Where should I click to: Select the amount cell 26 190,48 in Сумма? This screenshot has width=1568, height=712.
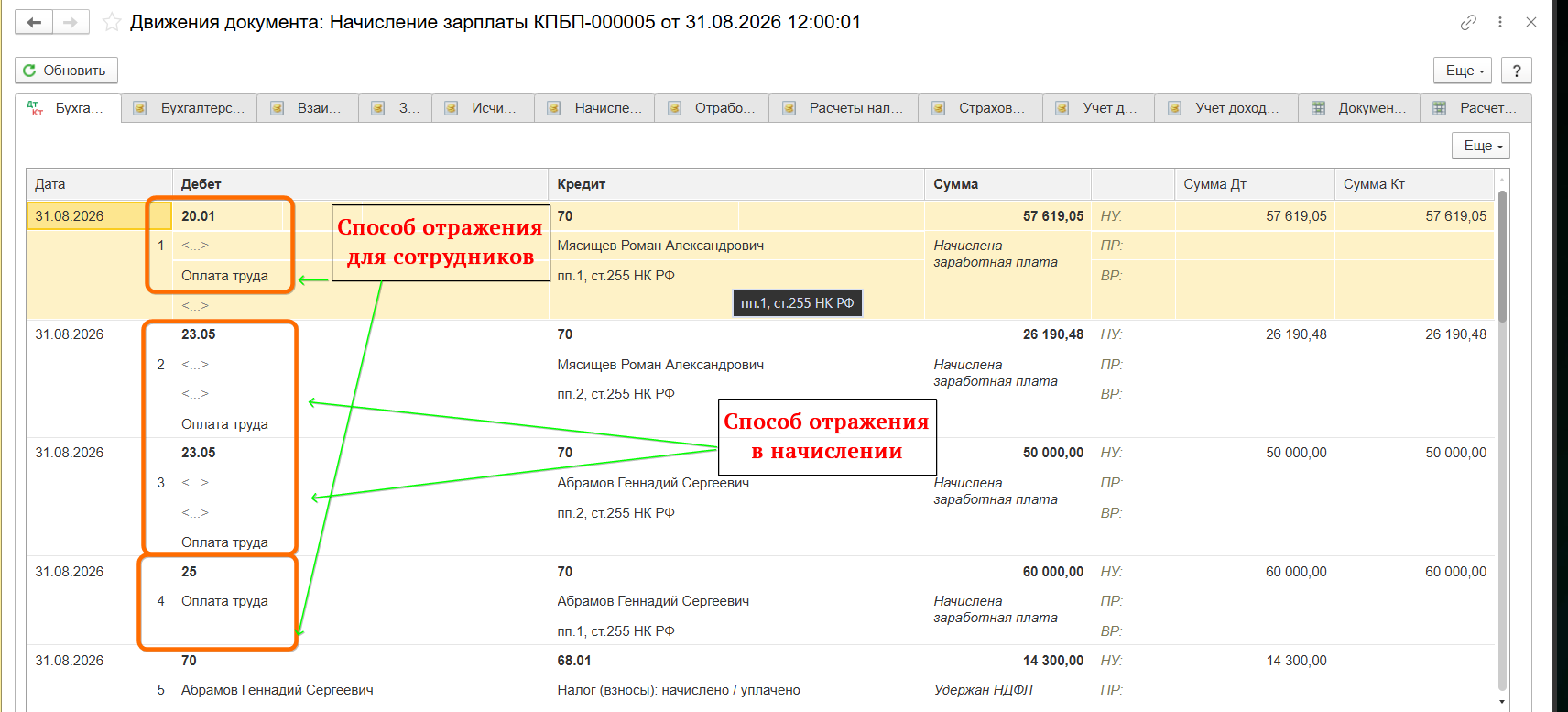tap(1053, 334)
